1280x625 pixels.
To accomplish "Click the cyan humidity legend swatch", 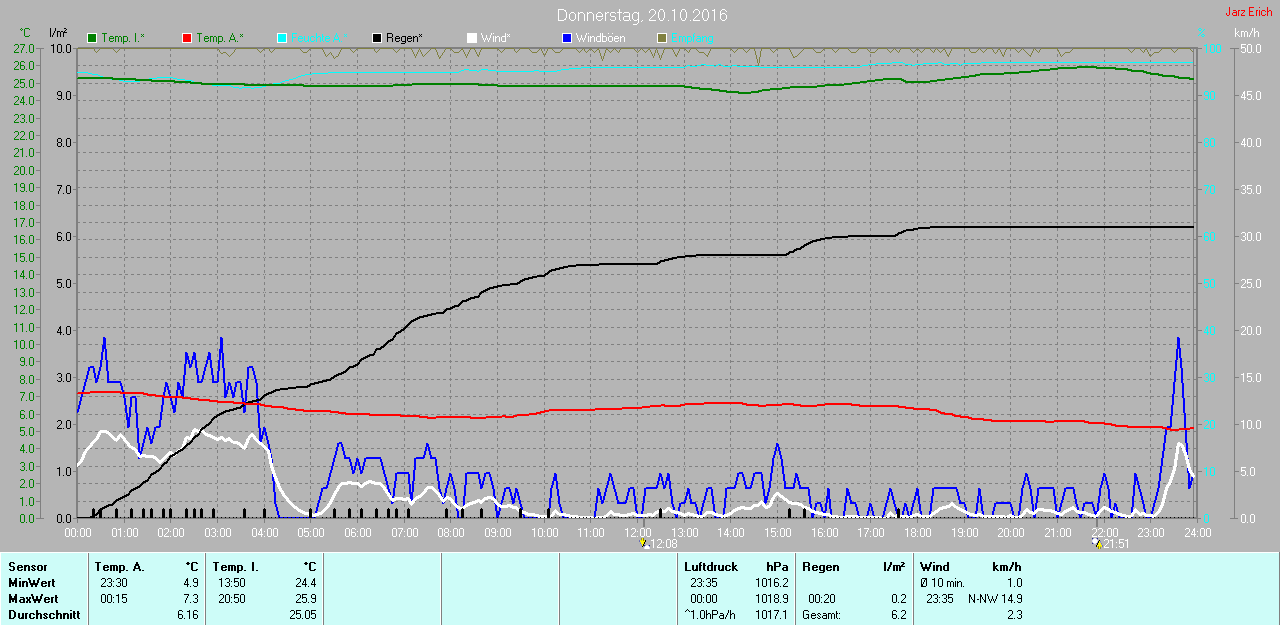I will point(282,38).
